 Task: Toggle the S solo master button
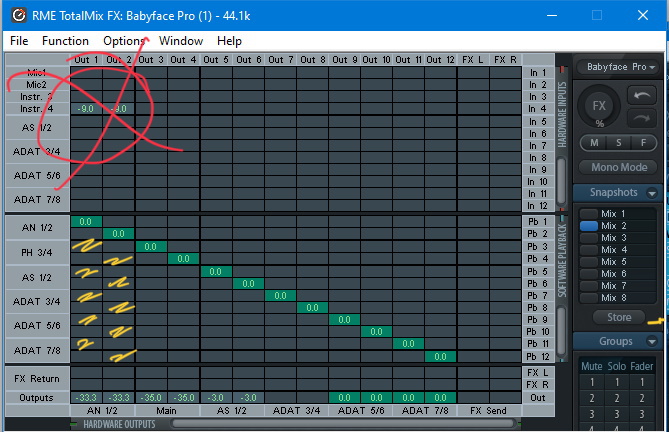pyautogui.click(x=619, y=143)
